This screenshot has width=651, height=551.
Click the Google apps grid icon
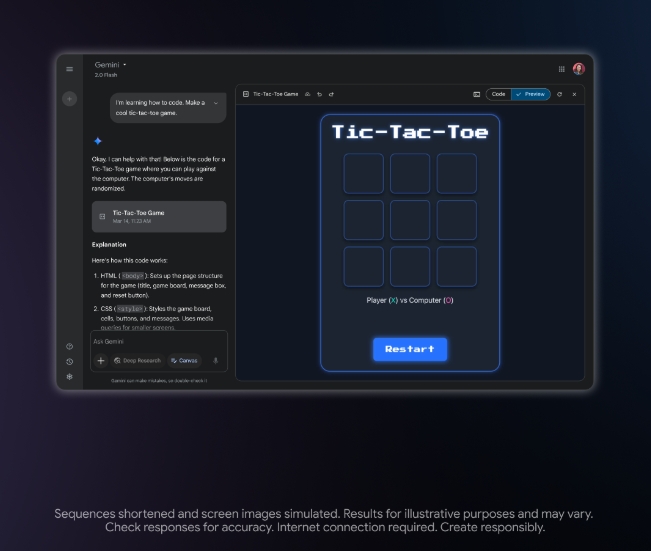[x=561, y=69]
